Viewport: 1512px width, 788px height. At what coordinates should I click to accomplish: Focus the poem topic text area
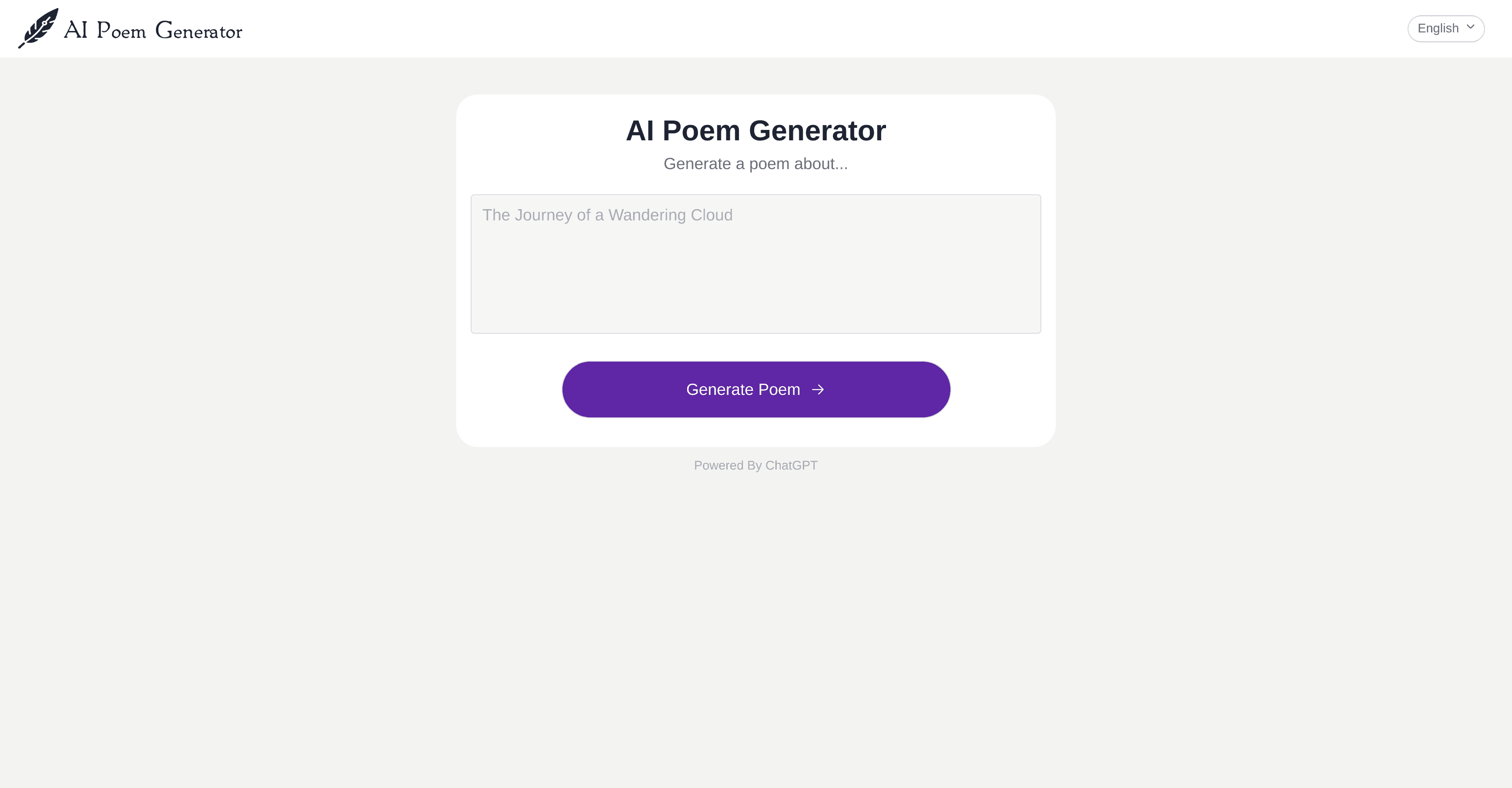(x=756, y=264)
